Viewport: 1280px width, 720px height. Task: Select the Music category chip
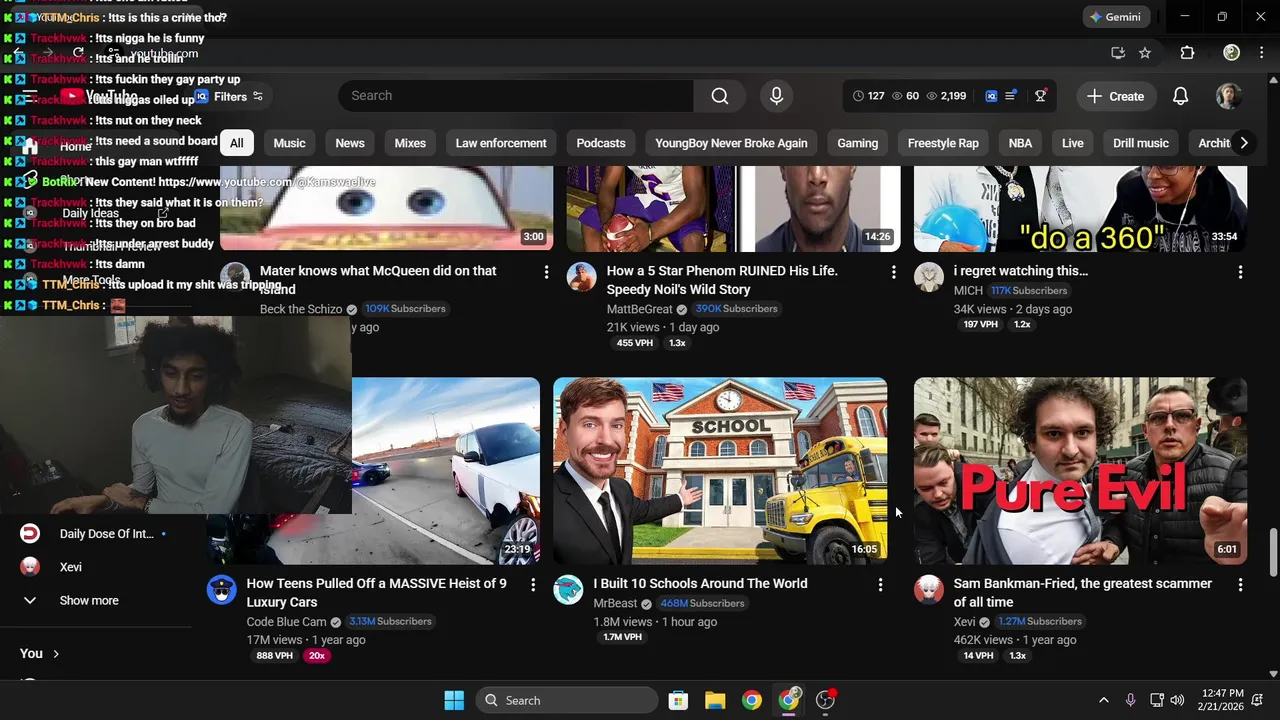pyautogui.click(x=290, y=143)
